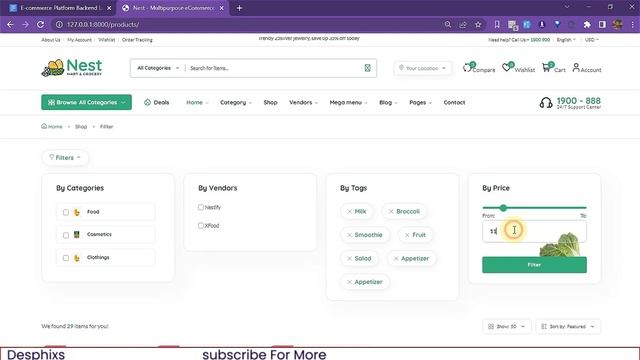The width and height of the screenshot is (640, 360).
Task: Check the Food category checkbox
Action: tap(66, 212)
